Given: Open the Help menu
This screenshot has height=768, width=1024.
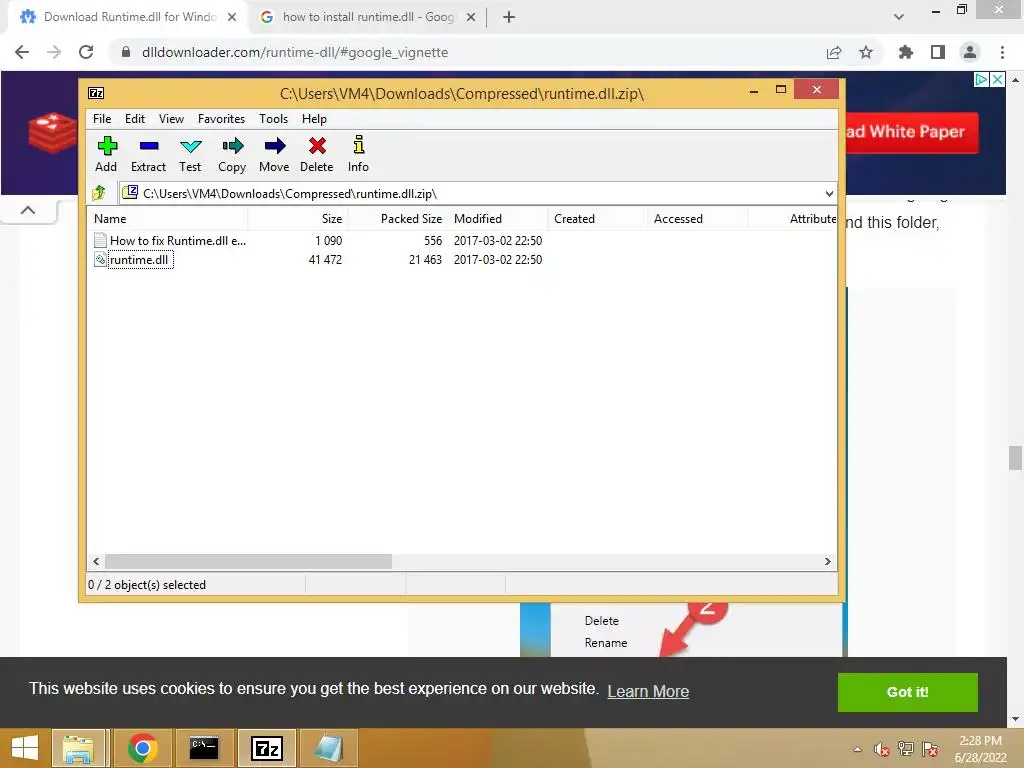Looking at the screenshot, I should point(314,119).
